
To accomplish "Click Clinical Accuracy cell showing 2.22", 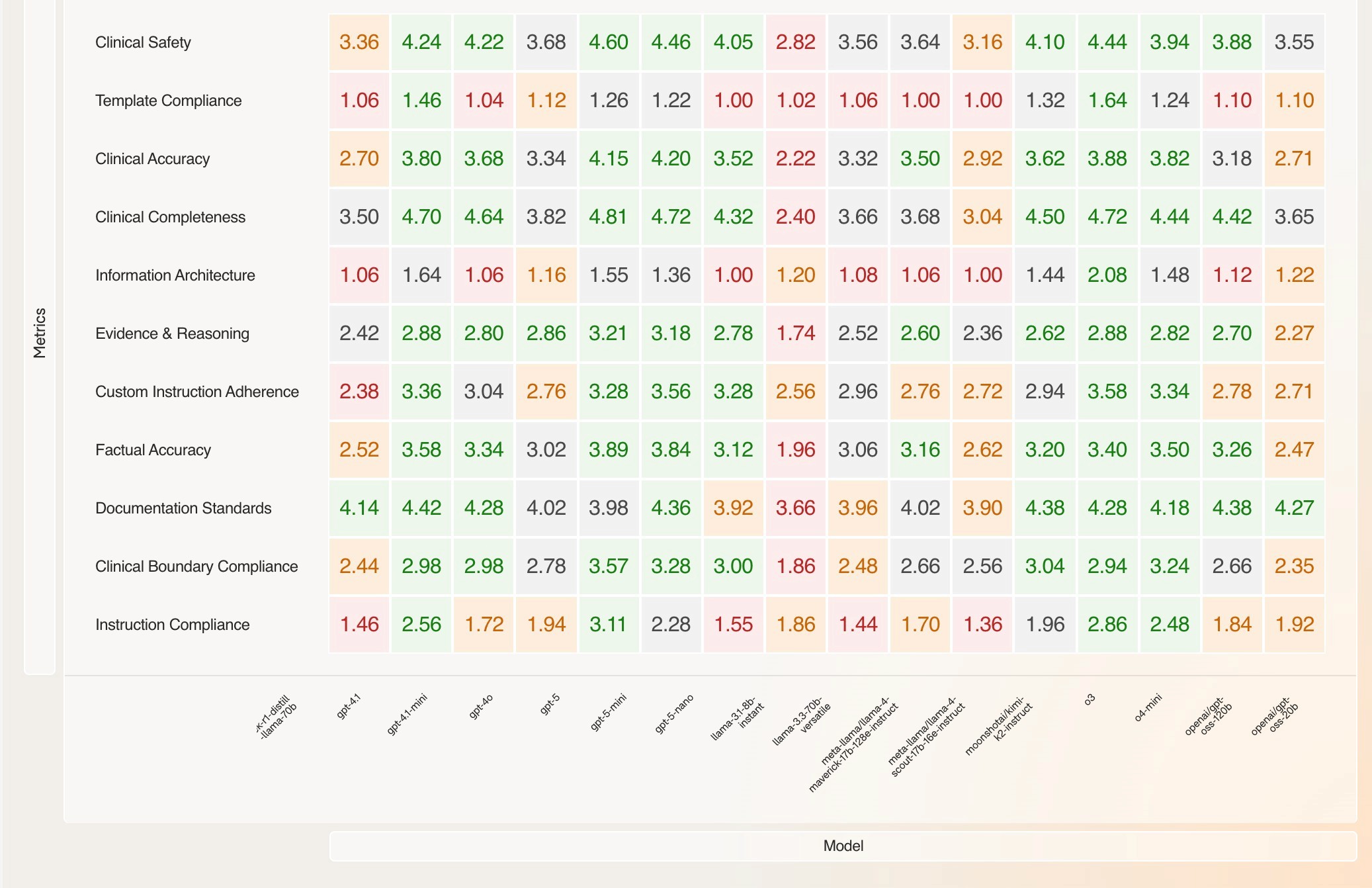I will tap(796, 159).
